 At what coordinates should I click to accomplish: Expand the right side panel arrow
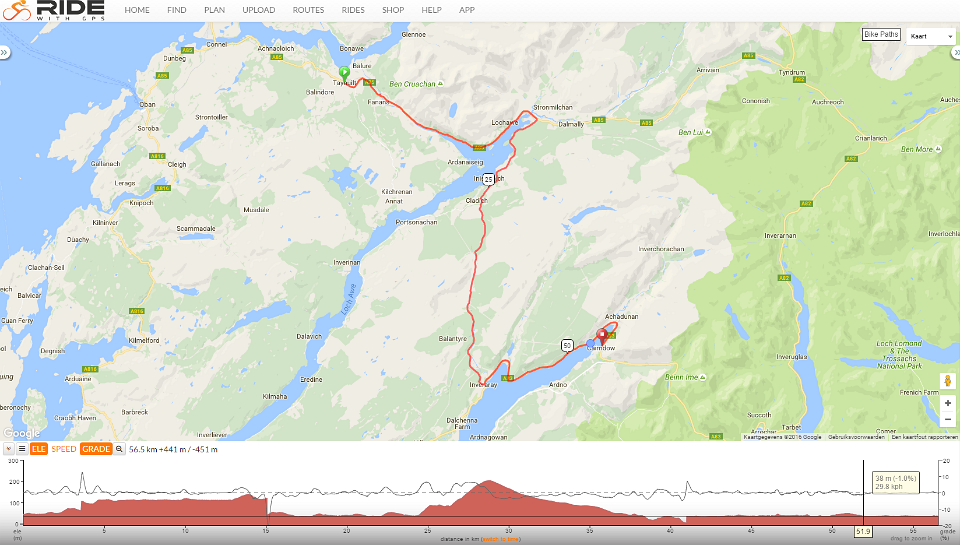pos(955,53)
